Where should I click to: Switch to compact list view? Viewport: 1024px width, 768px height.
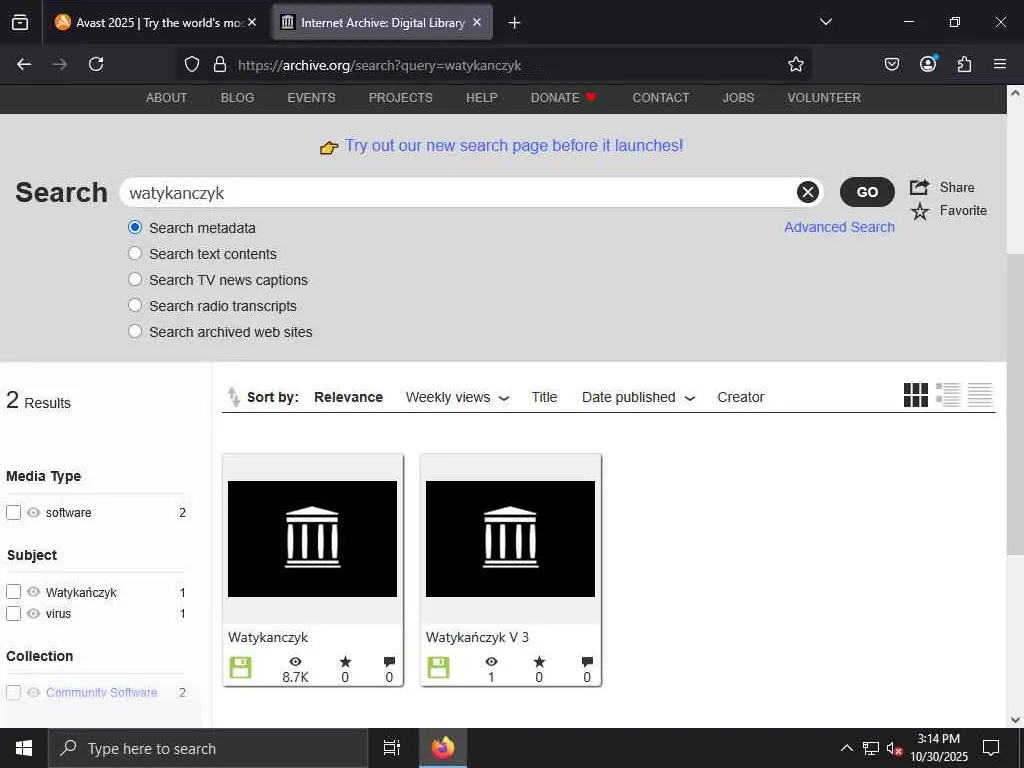980,395
